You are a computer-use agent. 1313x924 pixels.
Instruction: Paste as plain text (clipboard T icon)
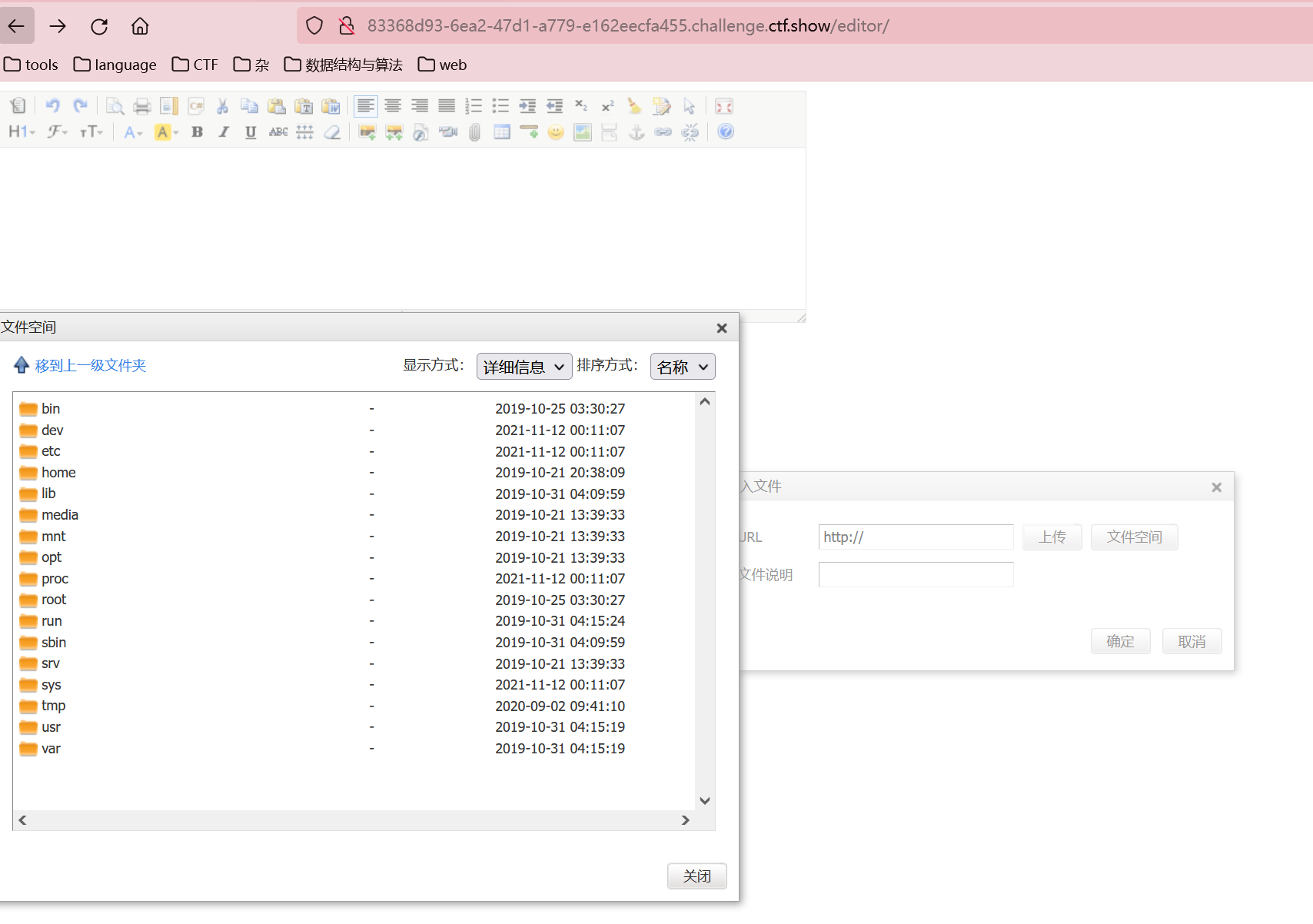pos(304,106)
